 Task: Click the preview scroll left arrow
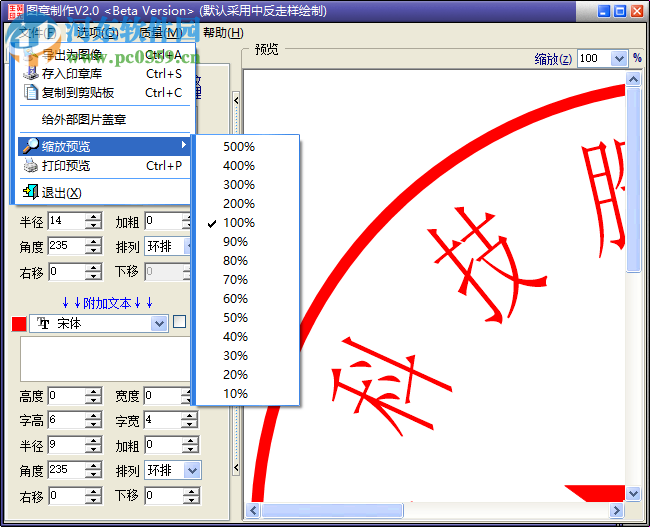[253, 510]
